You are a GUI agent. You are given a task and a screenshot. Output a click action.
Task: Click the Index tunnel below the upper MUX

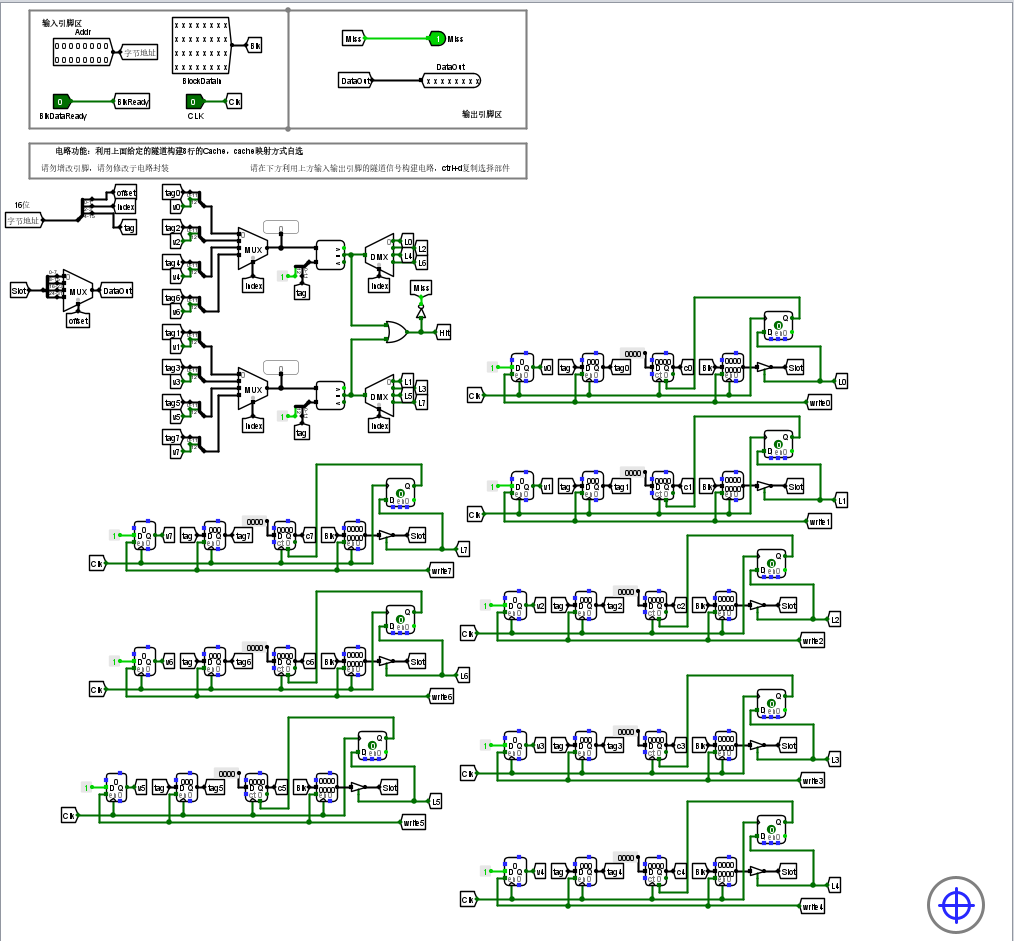(x=253, y=286)
